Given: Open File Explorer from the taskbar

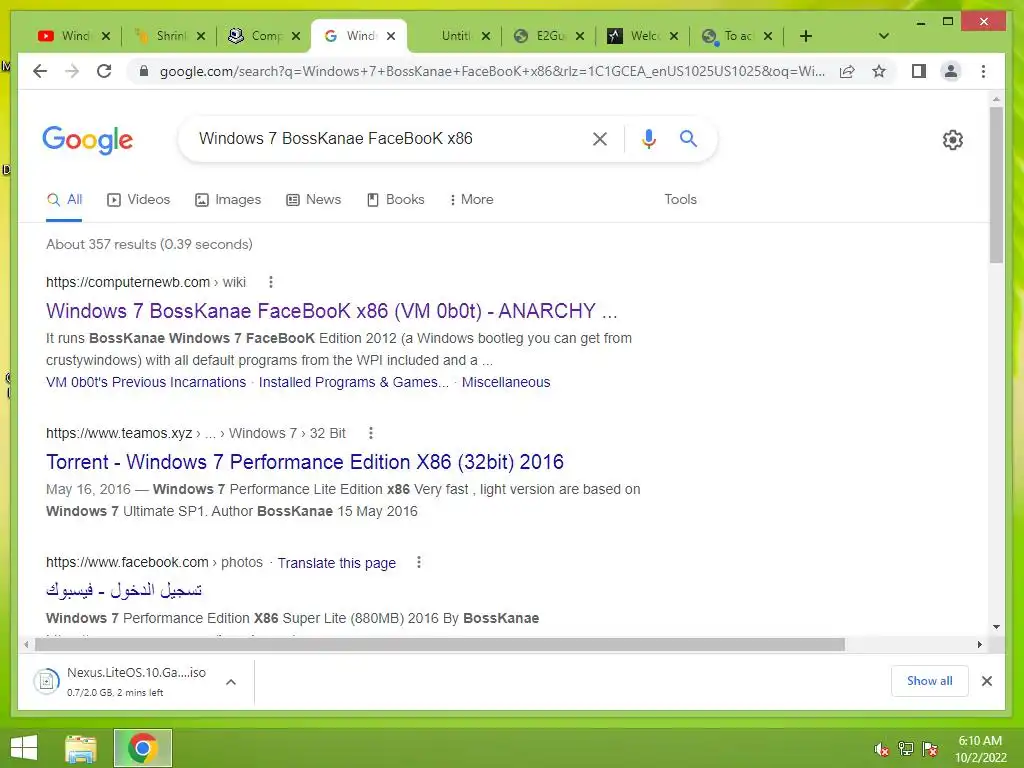Looking at the screenshot, I should tap(81, 748).
